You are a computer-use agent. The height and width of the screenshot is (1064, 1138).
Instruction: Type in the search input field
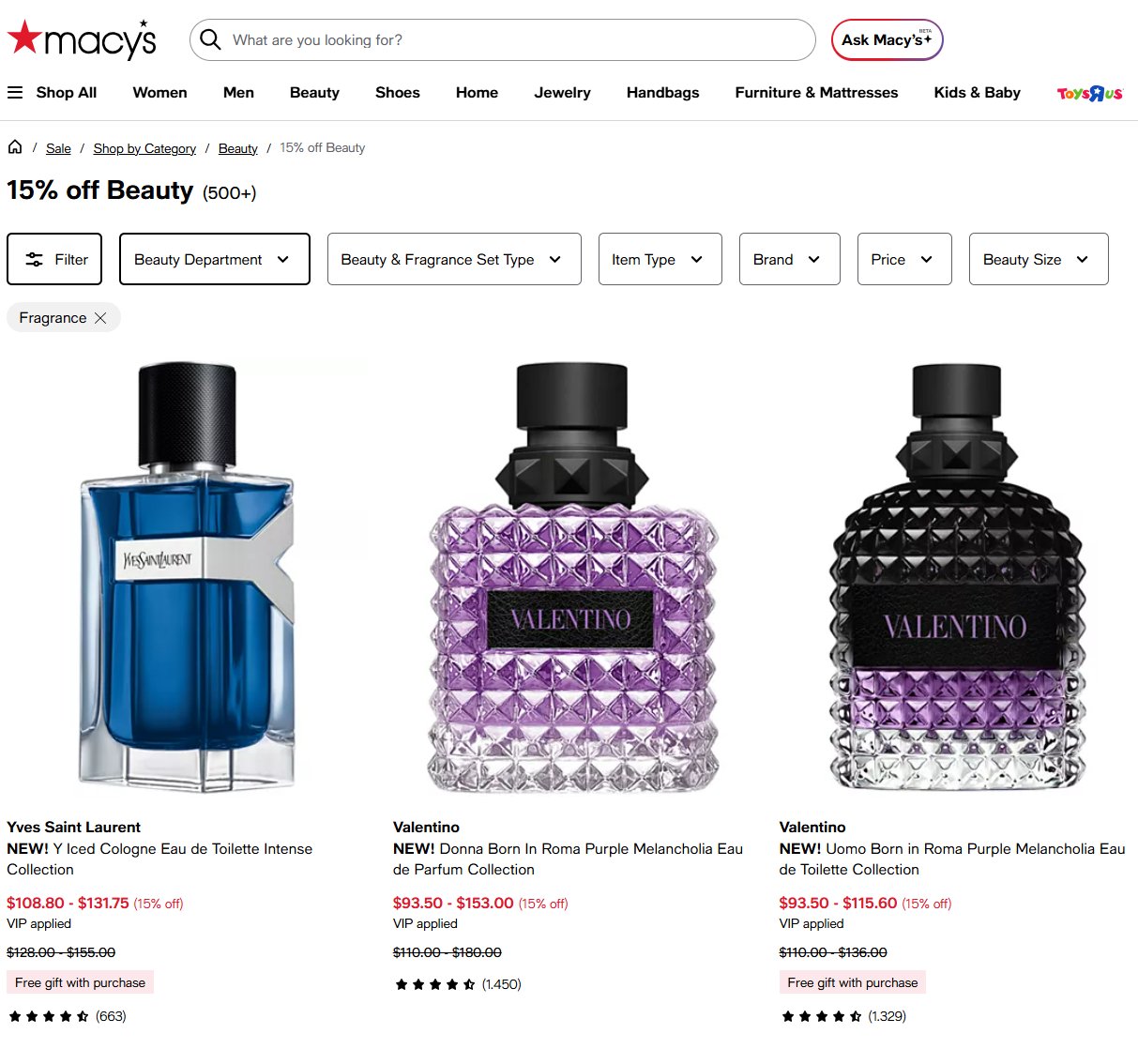[516, 40]
